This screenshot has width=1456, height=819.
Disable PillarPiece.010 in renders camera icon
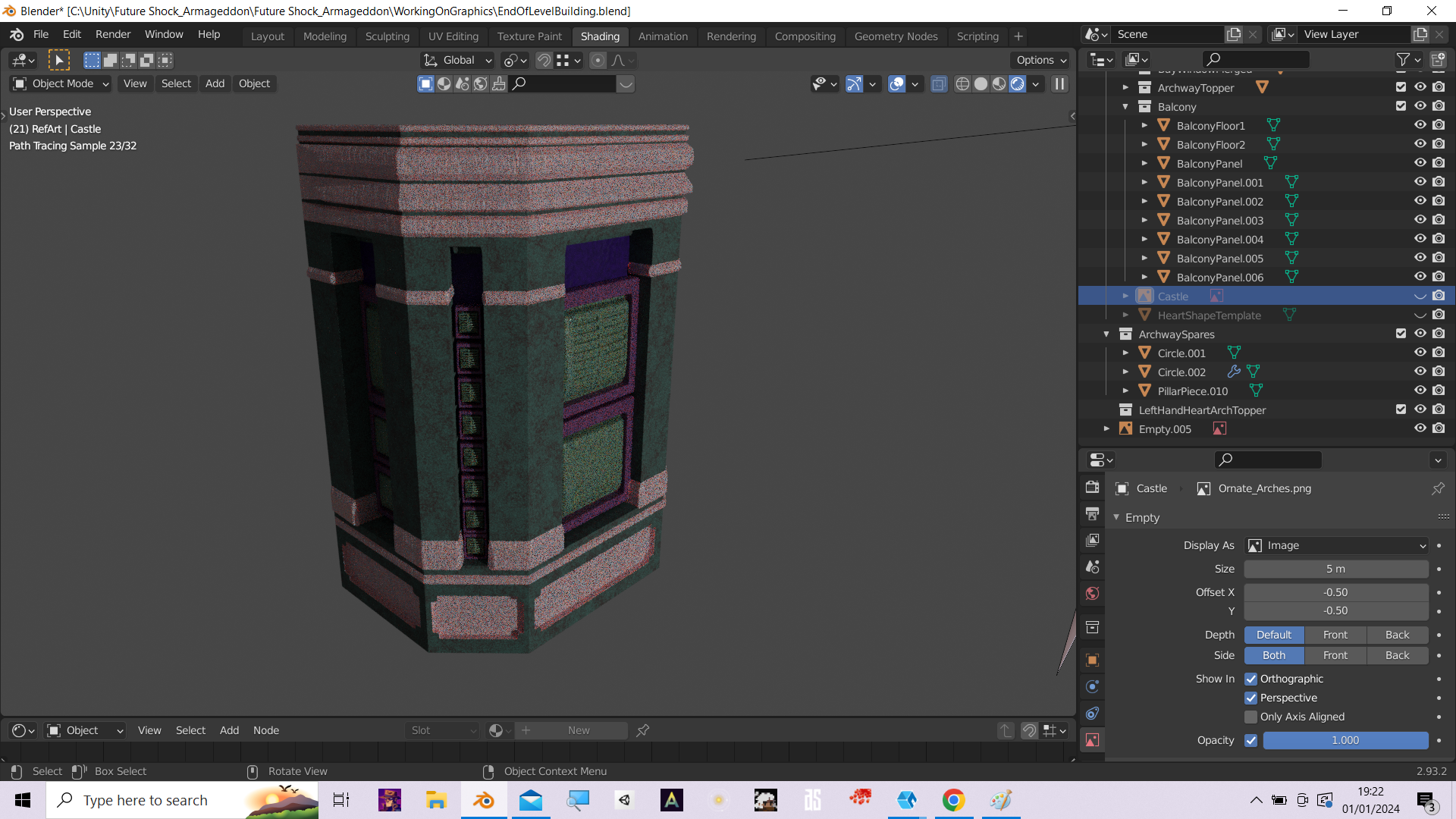pos(1439,391)
